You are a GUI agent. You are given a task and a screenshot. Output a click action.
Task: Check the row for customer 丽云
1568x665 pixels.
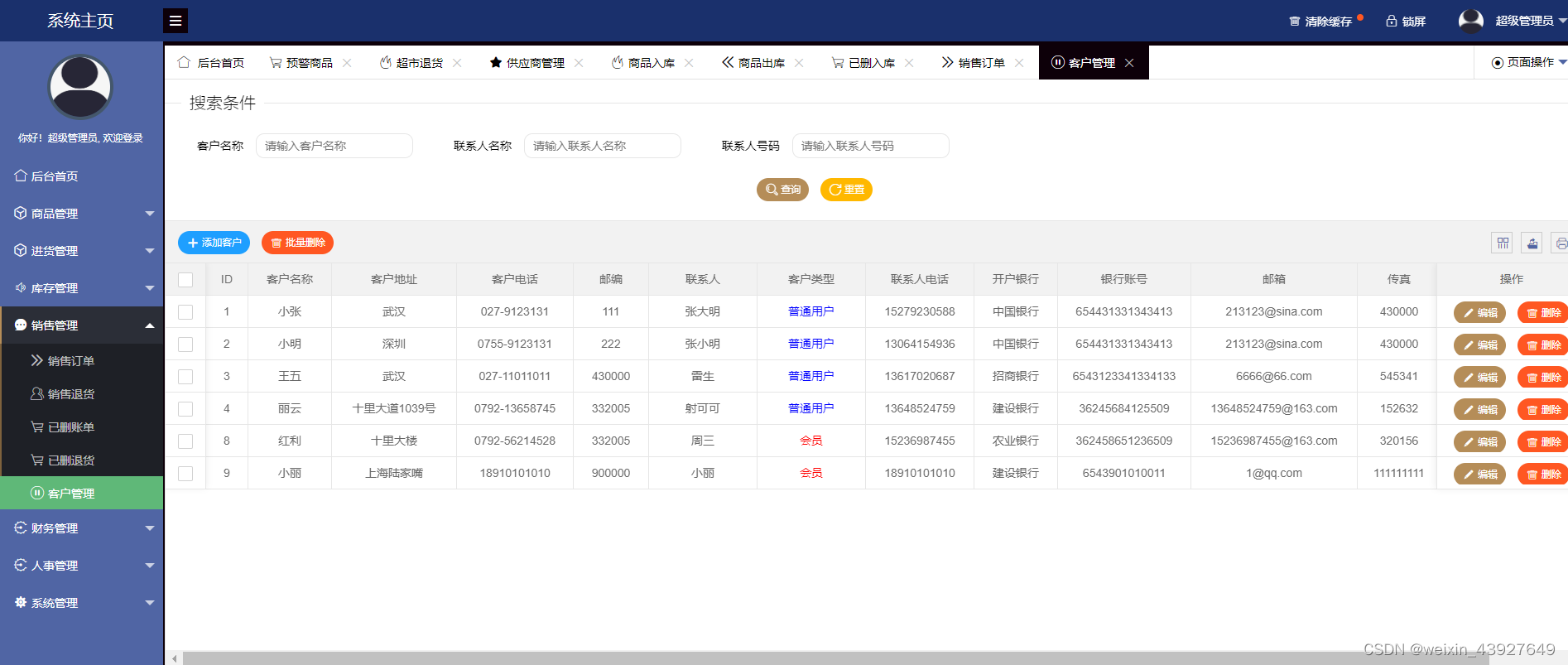coord(185,409)
